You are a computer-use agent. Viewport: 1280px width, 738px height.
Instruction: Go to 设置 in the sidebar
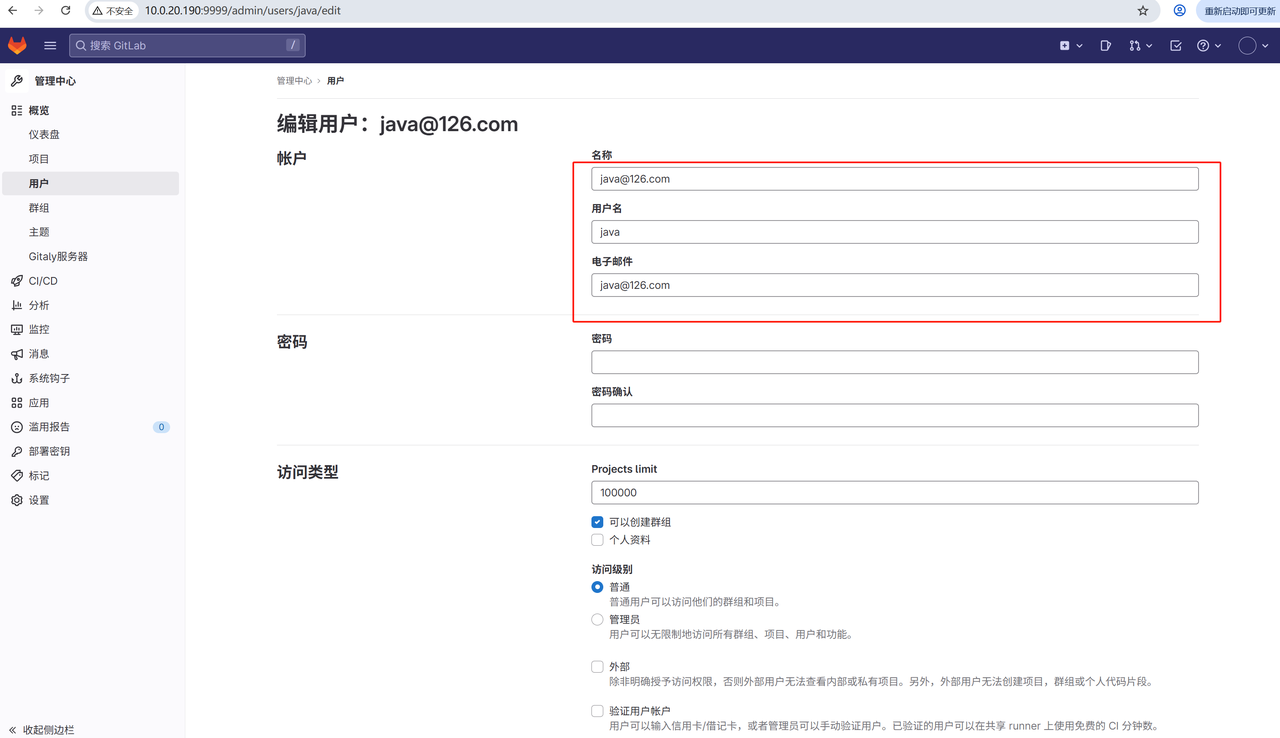(39, 500)
